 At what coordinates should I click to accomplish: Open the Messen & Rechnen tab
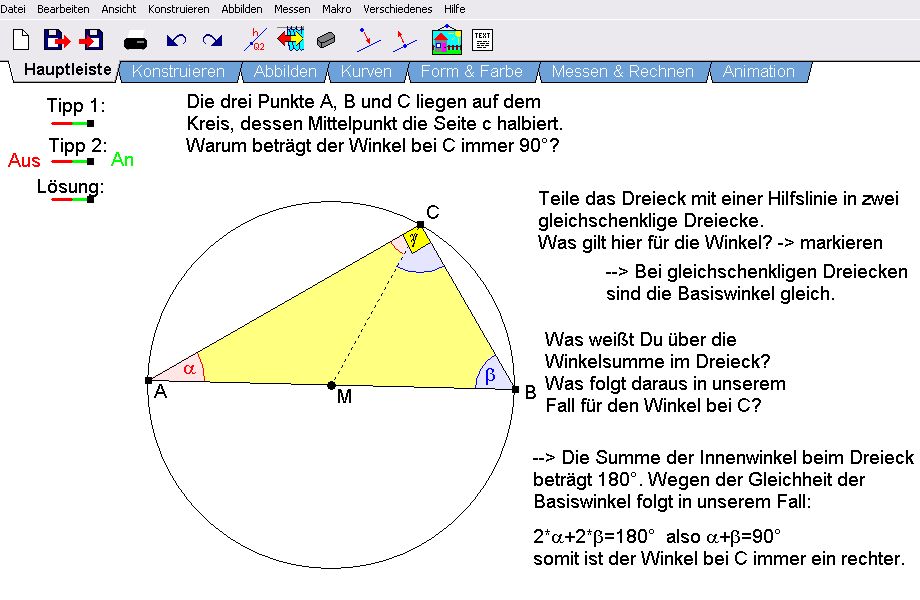[x=622, y=72]
